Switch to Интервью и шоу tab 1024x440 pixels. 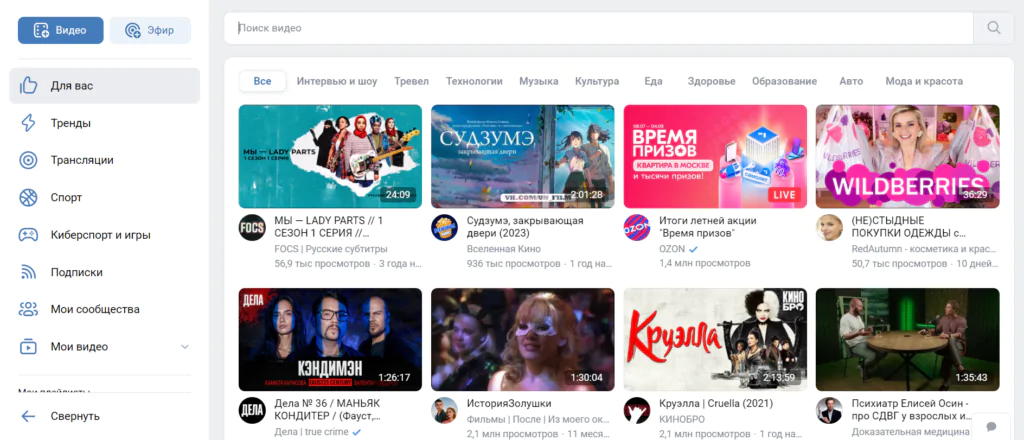point(337,82)
